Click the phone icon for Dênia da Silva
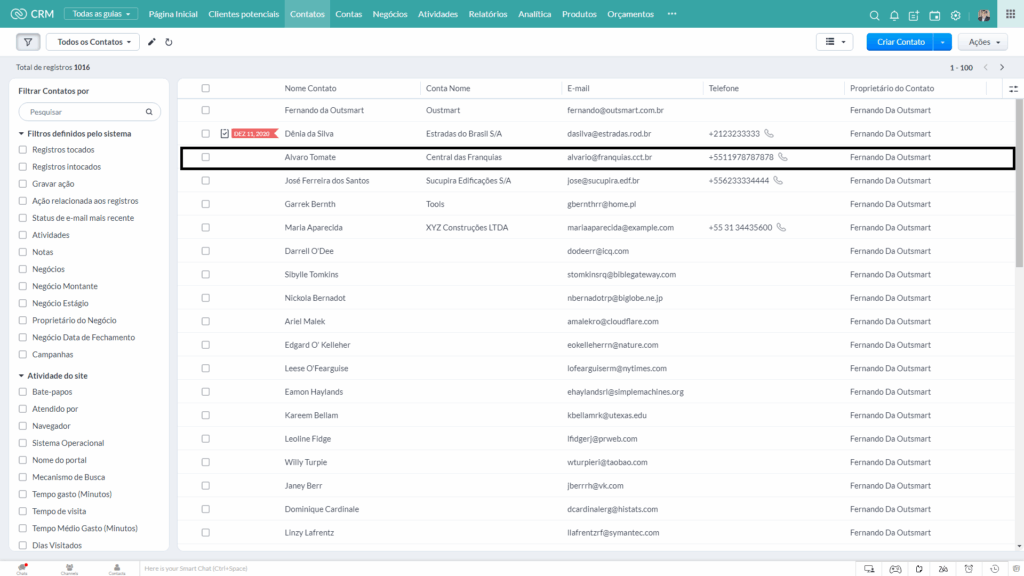Image resolution: width=1024 pixels, height=576 pixels. tap(769, 133)
